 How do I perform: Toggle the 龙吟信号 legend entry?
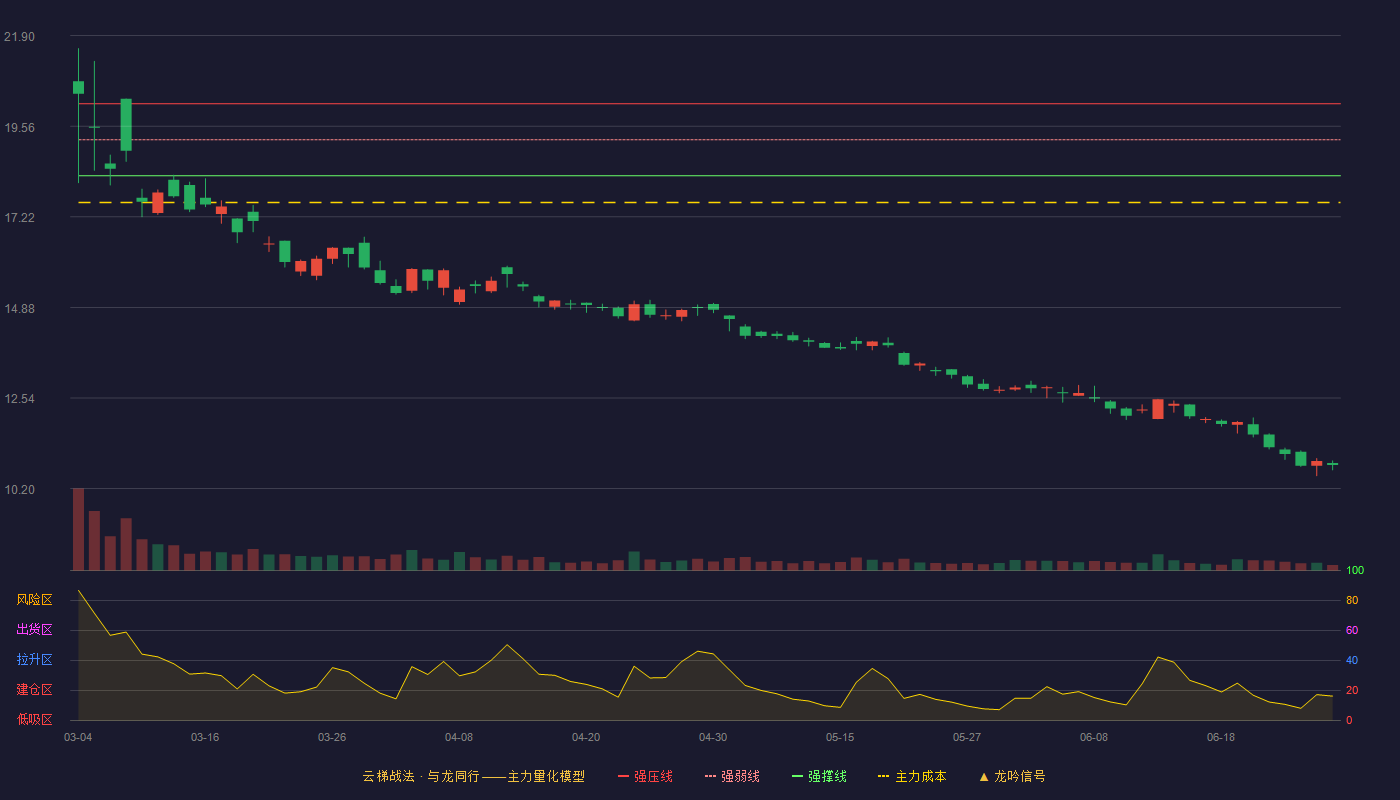[1012, 776]
